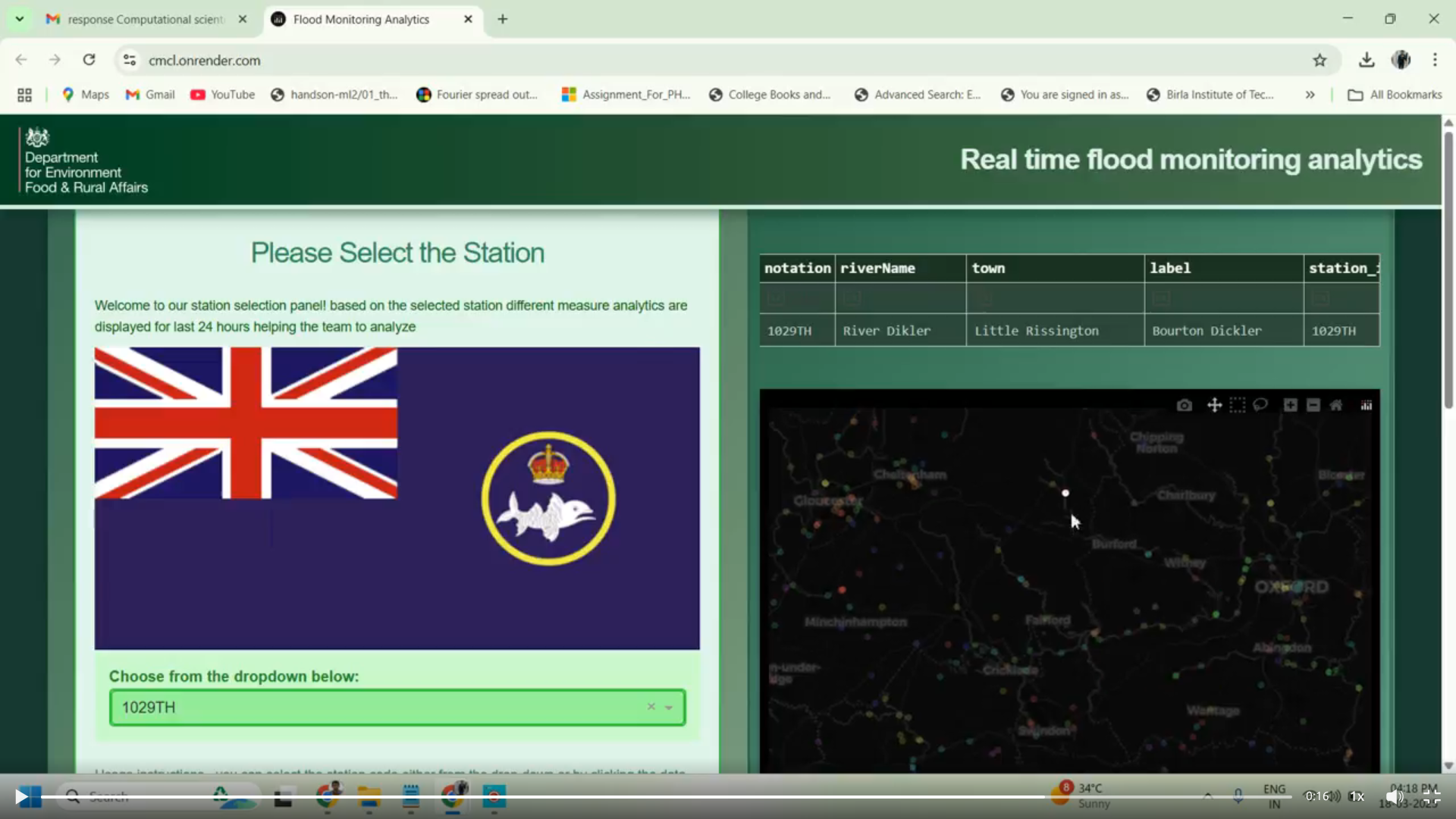Close the Flood Monitoring Analytics tab
This screenshot has height=819, width=1456.
point(468,19)
